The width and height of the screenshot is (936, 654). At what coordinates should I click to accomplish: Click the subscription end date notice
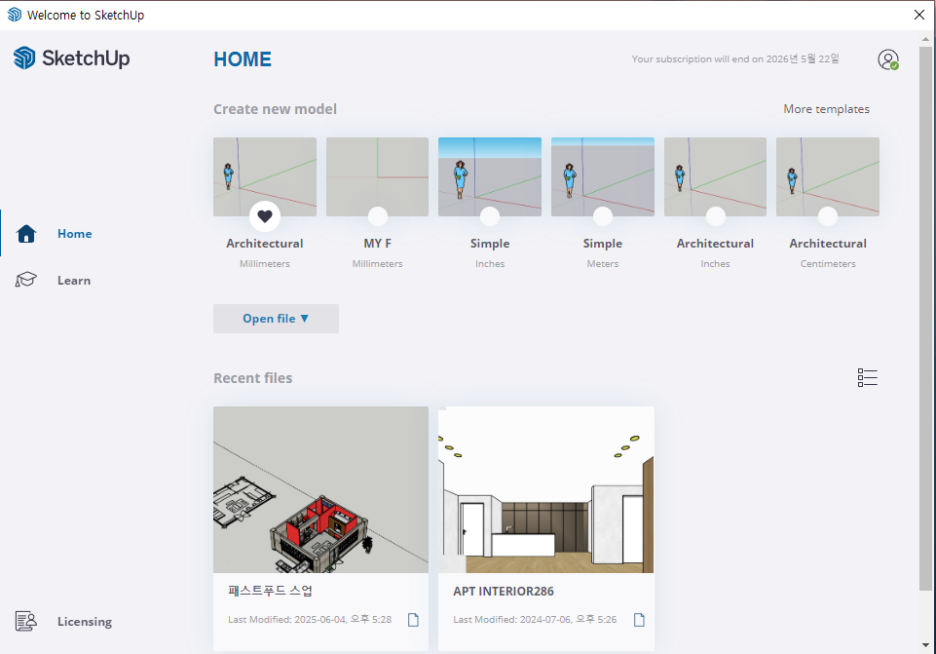point(735,58)
